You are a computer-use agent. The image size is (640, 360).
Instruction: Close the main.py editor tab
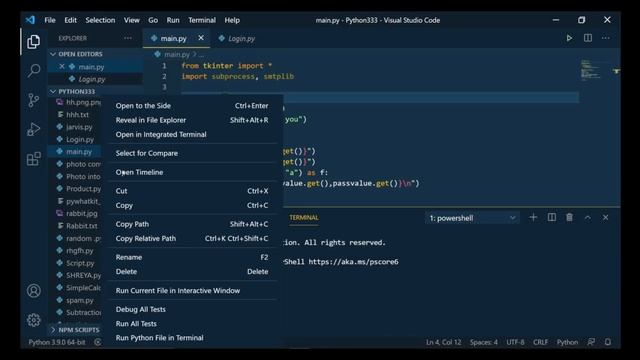(201, 38)
